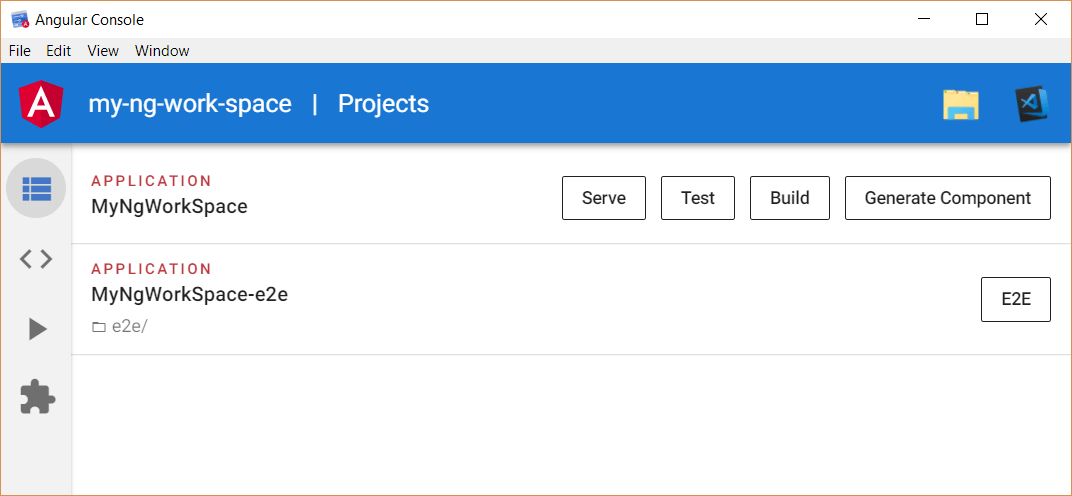Click the Build button

(x=790, y=198)
